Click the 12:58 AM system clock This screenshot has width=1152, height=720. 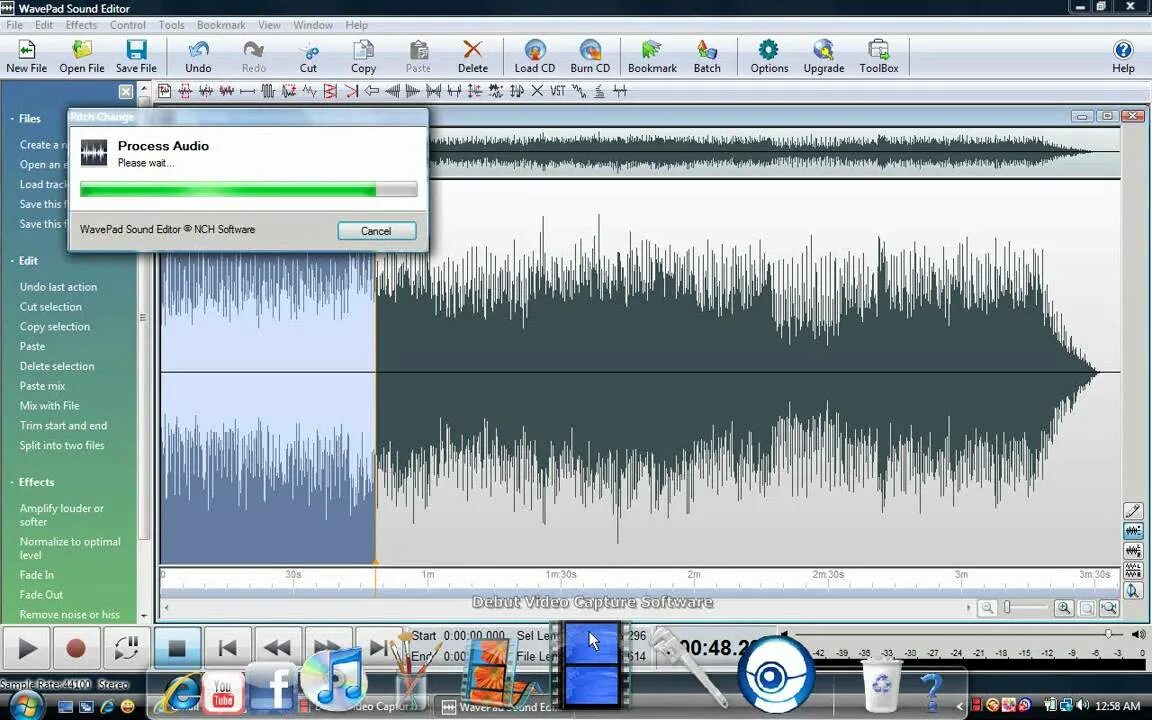(1117, 706)
